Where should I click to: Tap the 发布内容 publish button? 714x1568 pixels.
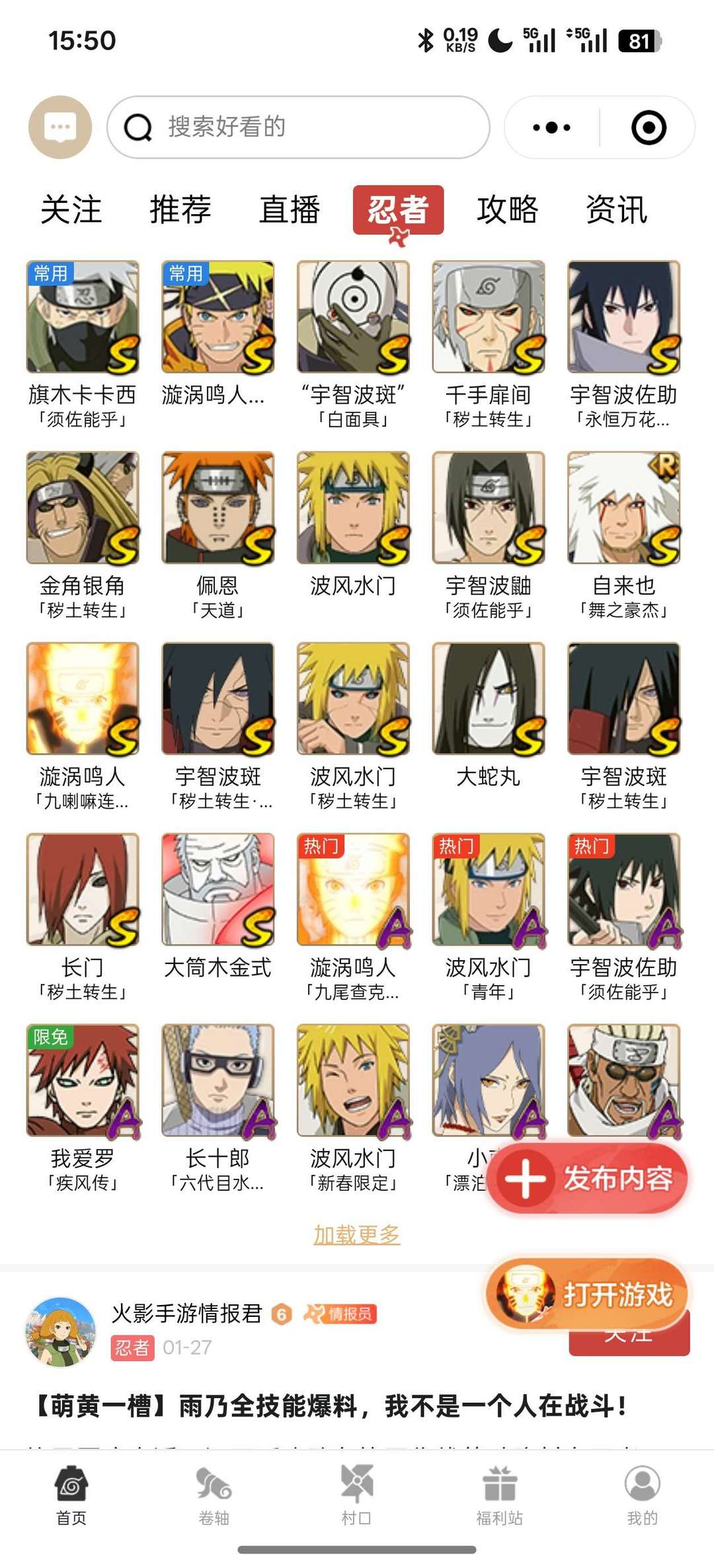coord(589,1178)
